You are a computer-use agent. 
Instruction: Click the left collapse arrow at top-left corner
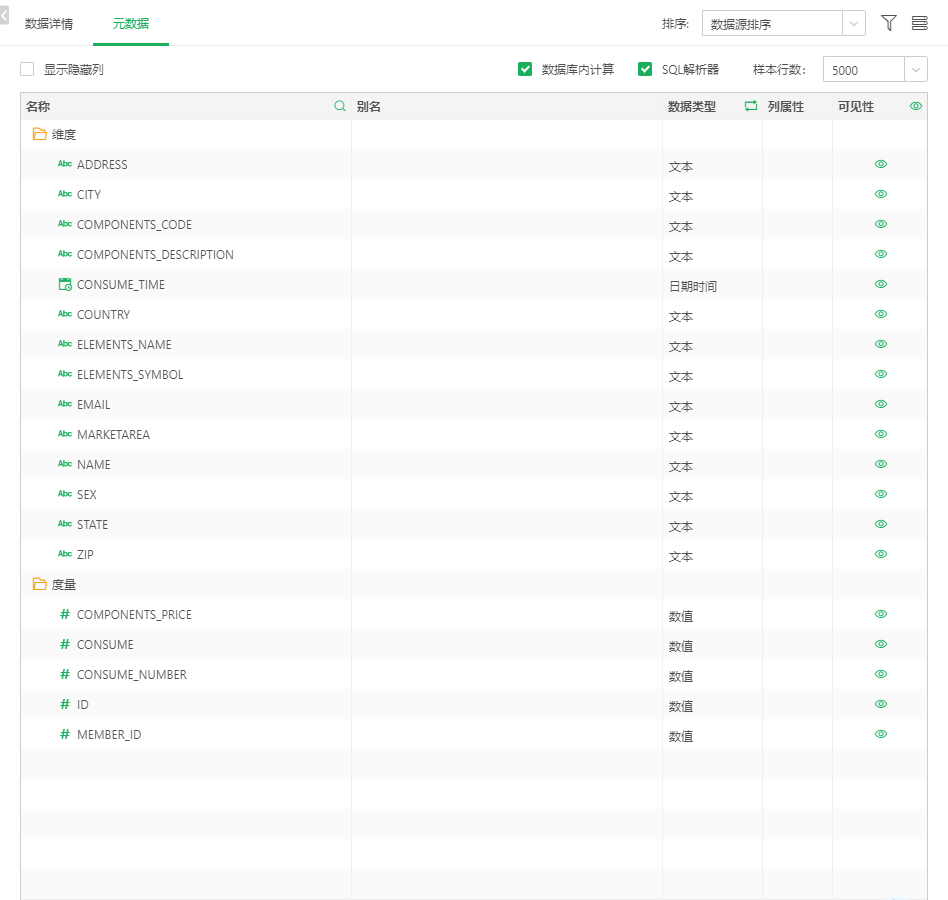point(4,17)
